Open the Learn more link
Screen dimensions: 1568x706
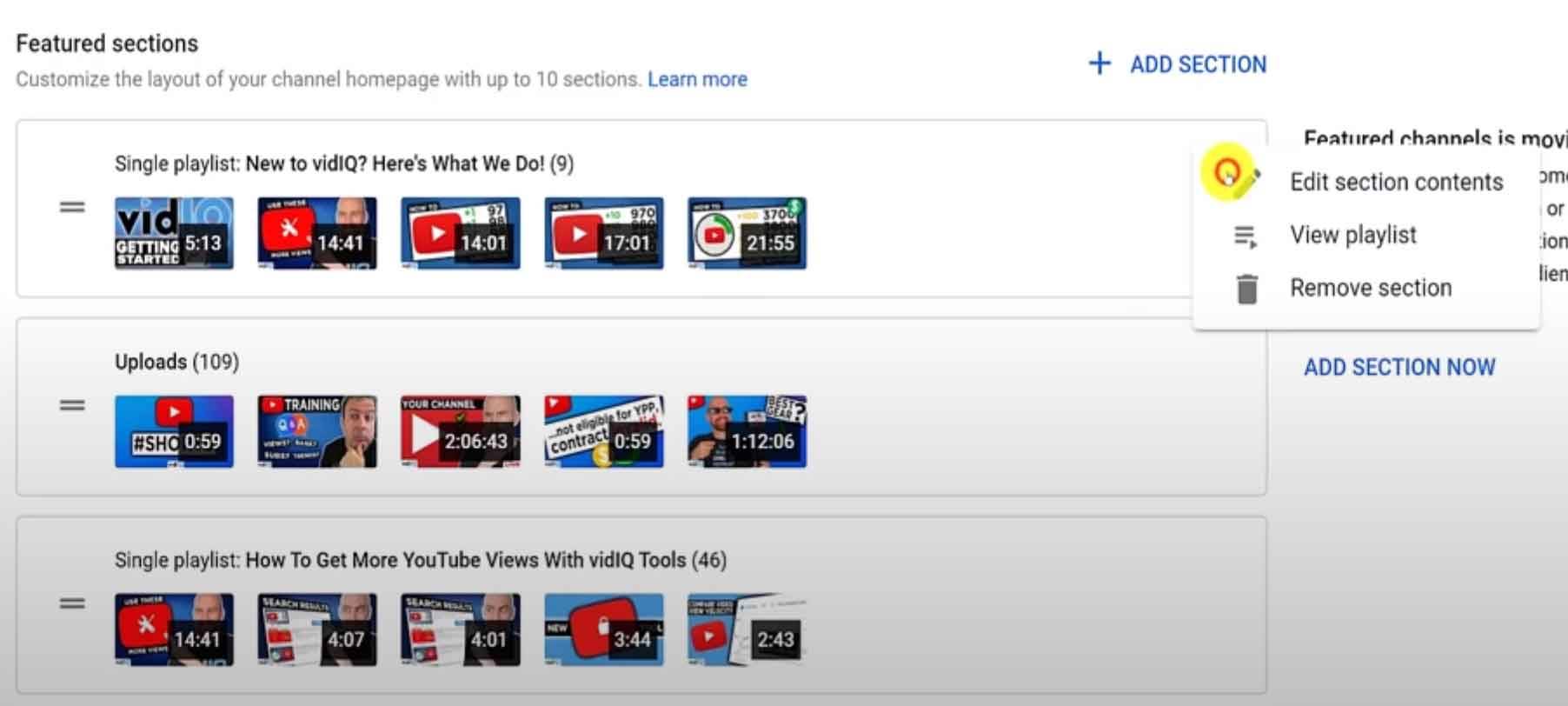point(697,79)
